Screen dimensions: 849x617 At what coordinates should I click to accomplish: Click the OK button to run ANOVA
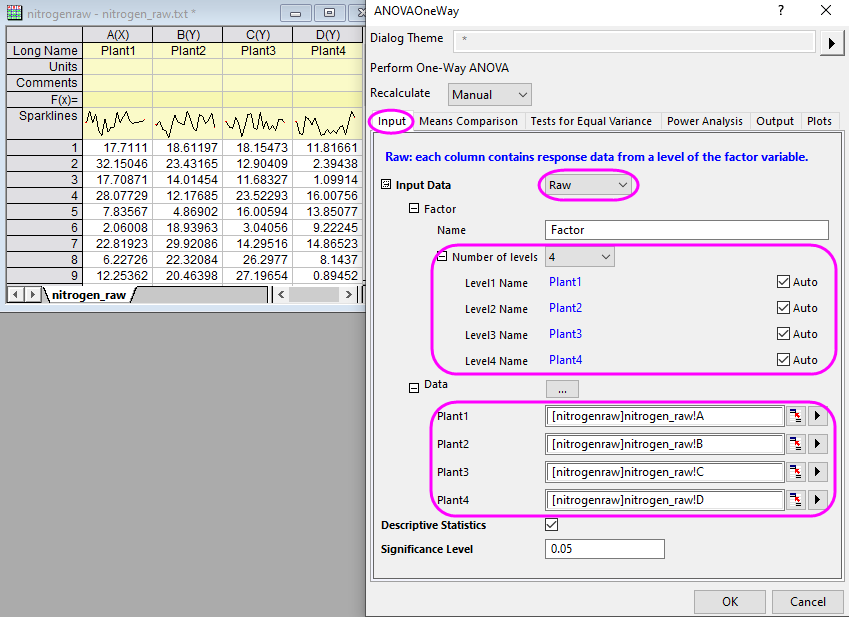[729, 601]
